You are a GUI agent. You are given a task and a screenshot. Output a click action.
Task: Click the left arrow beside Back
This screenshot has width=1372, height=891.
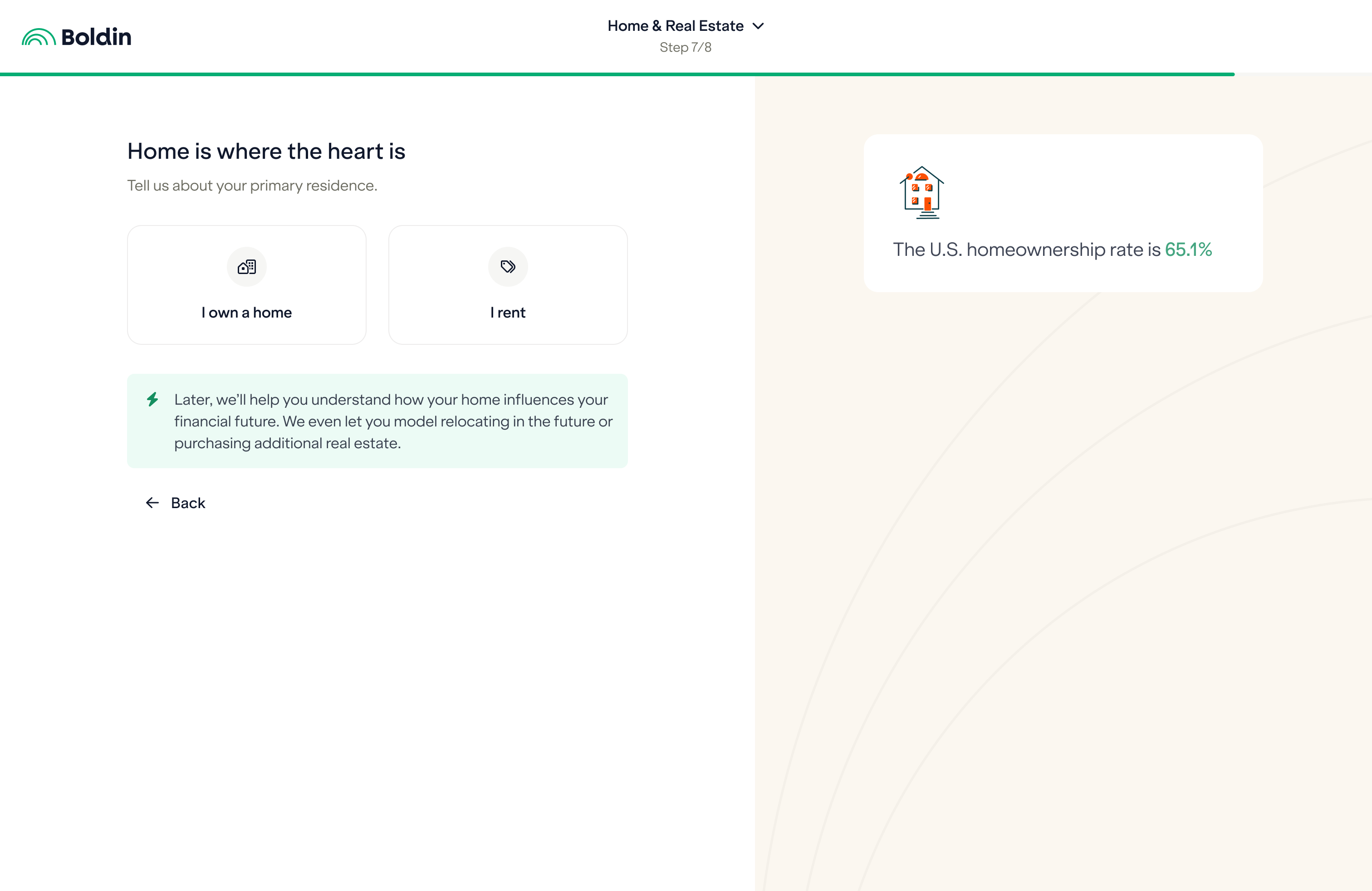[152, 503]
